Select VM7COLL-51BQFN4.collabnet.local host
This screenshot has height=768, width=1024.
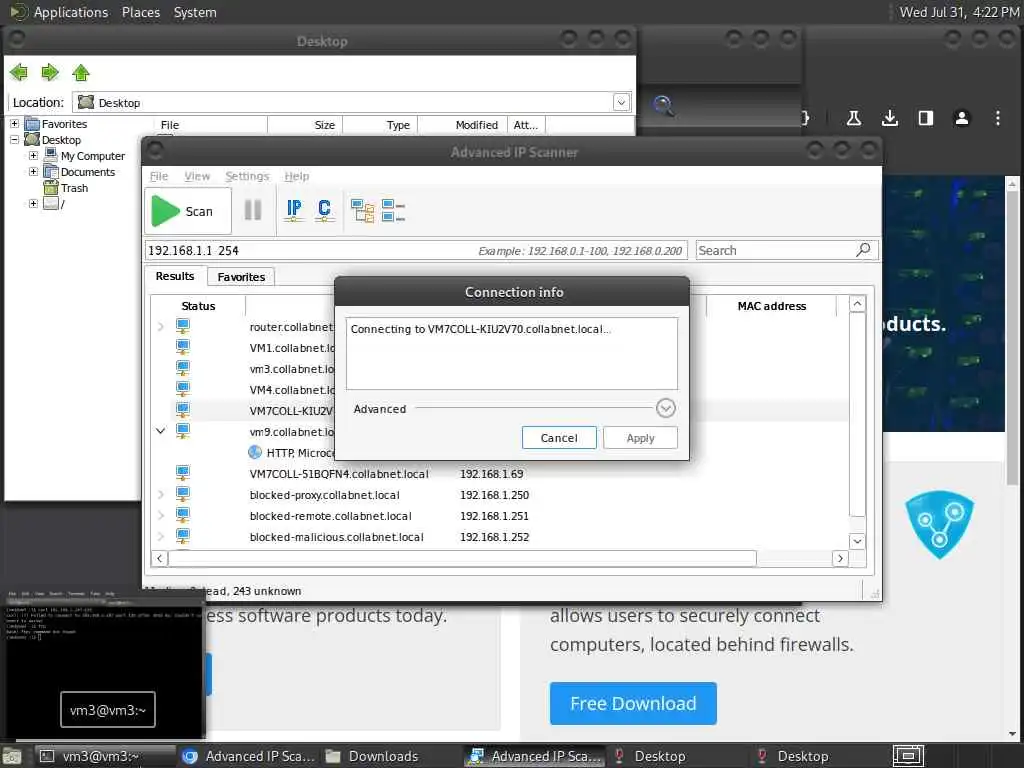[x=339, y=474]
